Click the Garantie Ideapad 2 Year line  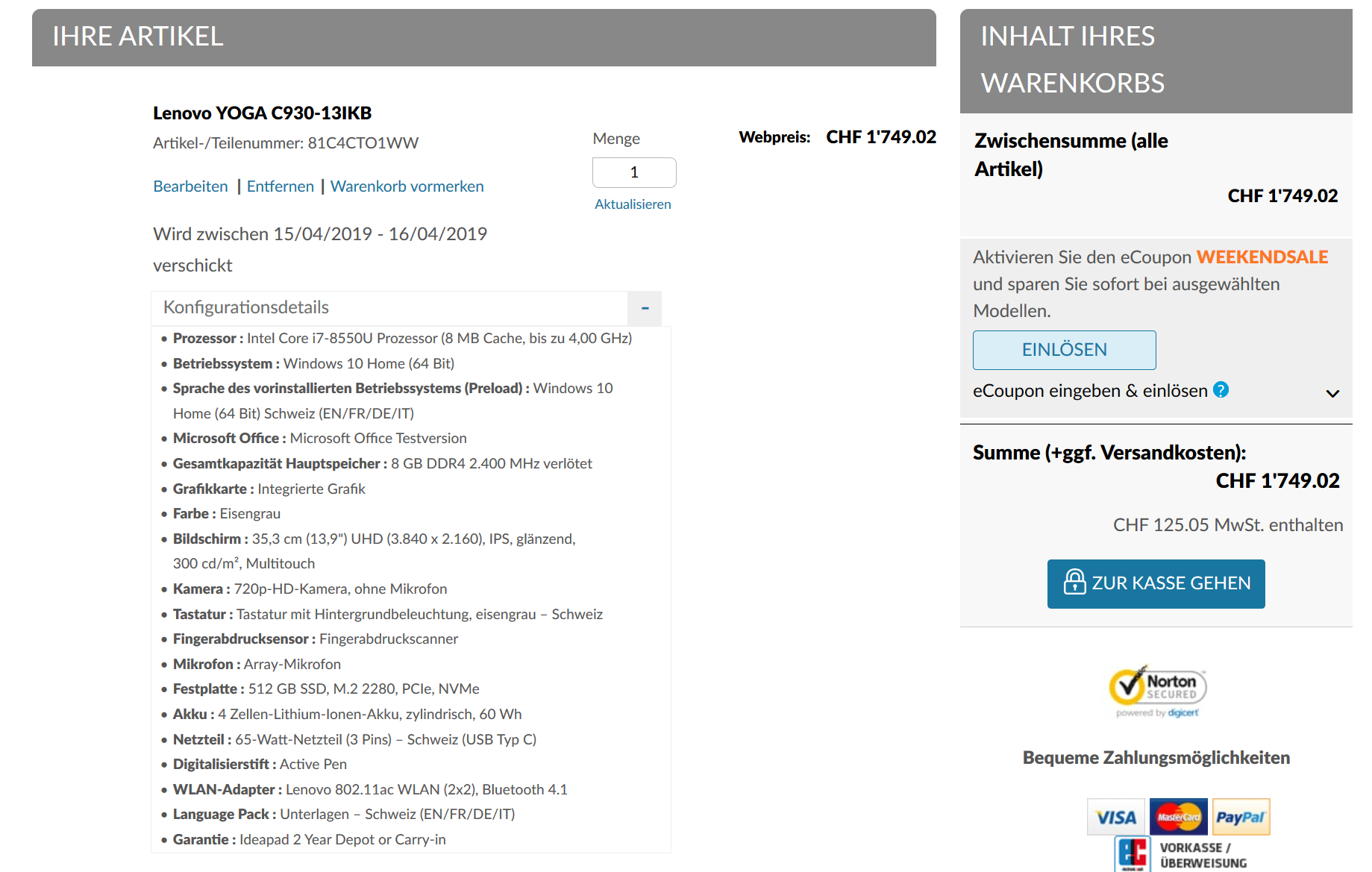point(310,840)
